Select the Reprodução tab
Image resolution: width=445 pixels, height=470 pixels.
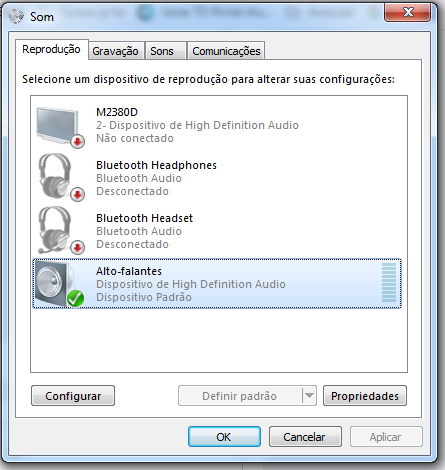pyautogui.click(x=51, y=49)
